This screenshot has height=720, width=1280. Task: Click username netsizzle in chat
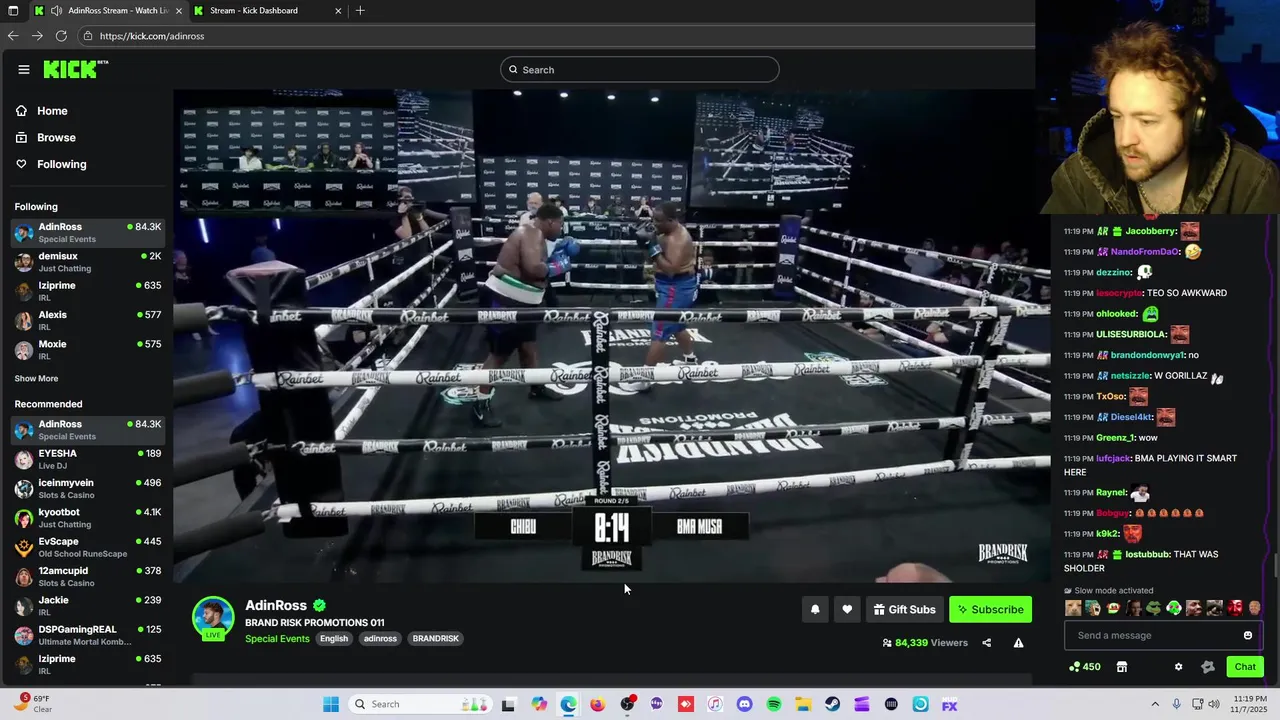click(1130, 376)
